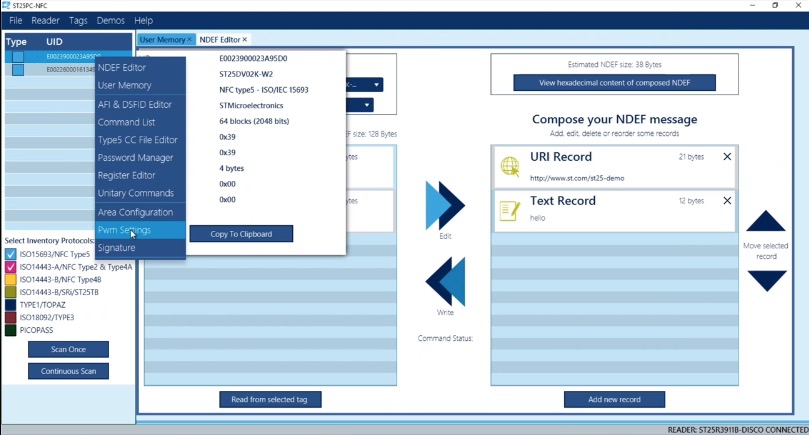Expand the lower dropdown behind the popup
The image size is (809, 435).
367,105
